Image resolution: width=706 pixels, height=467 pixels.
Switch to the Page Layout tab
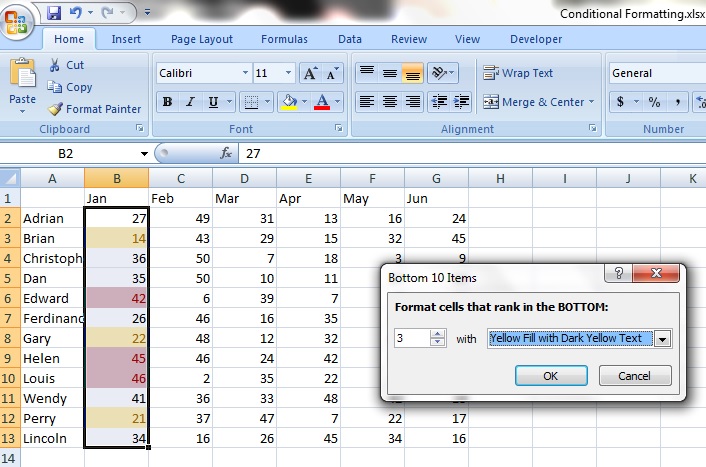(x=201, y=39)
